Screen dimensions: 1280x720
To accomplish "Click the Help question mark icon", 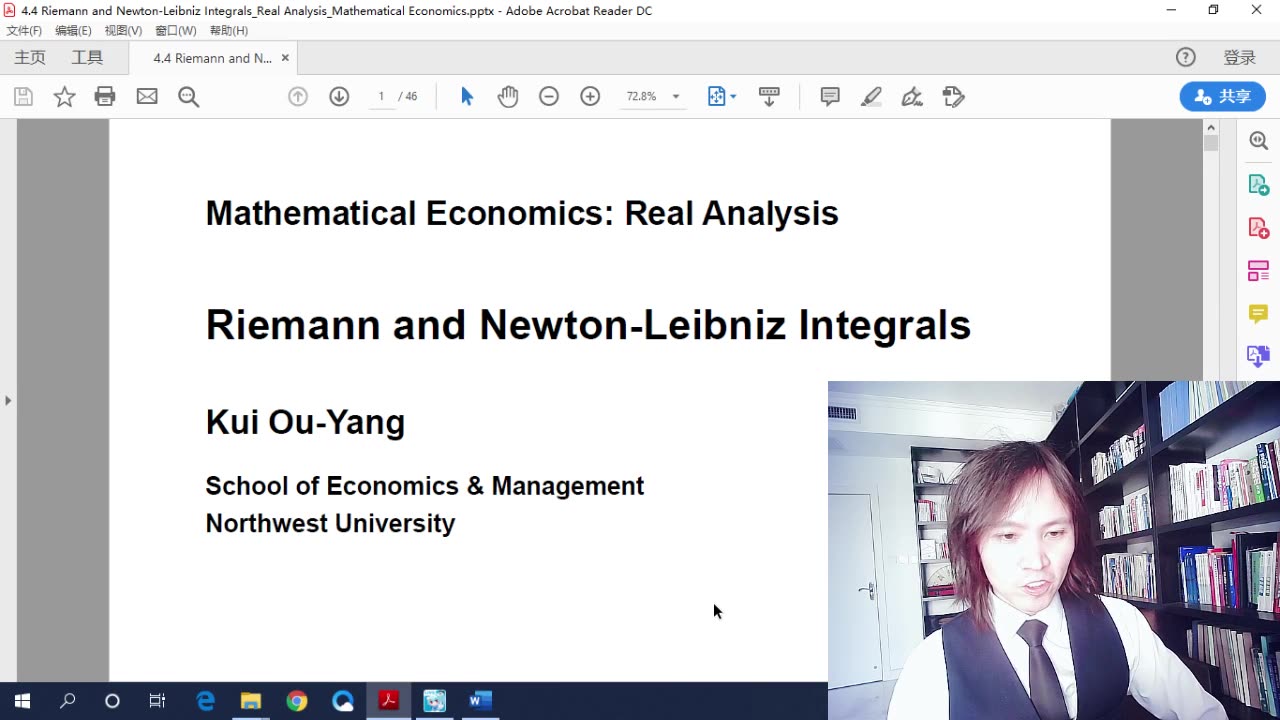I will (x=1186, y=58).
